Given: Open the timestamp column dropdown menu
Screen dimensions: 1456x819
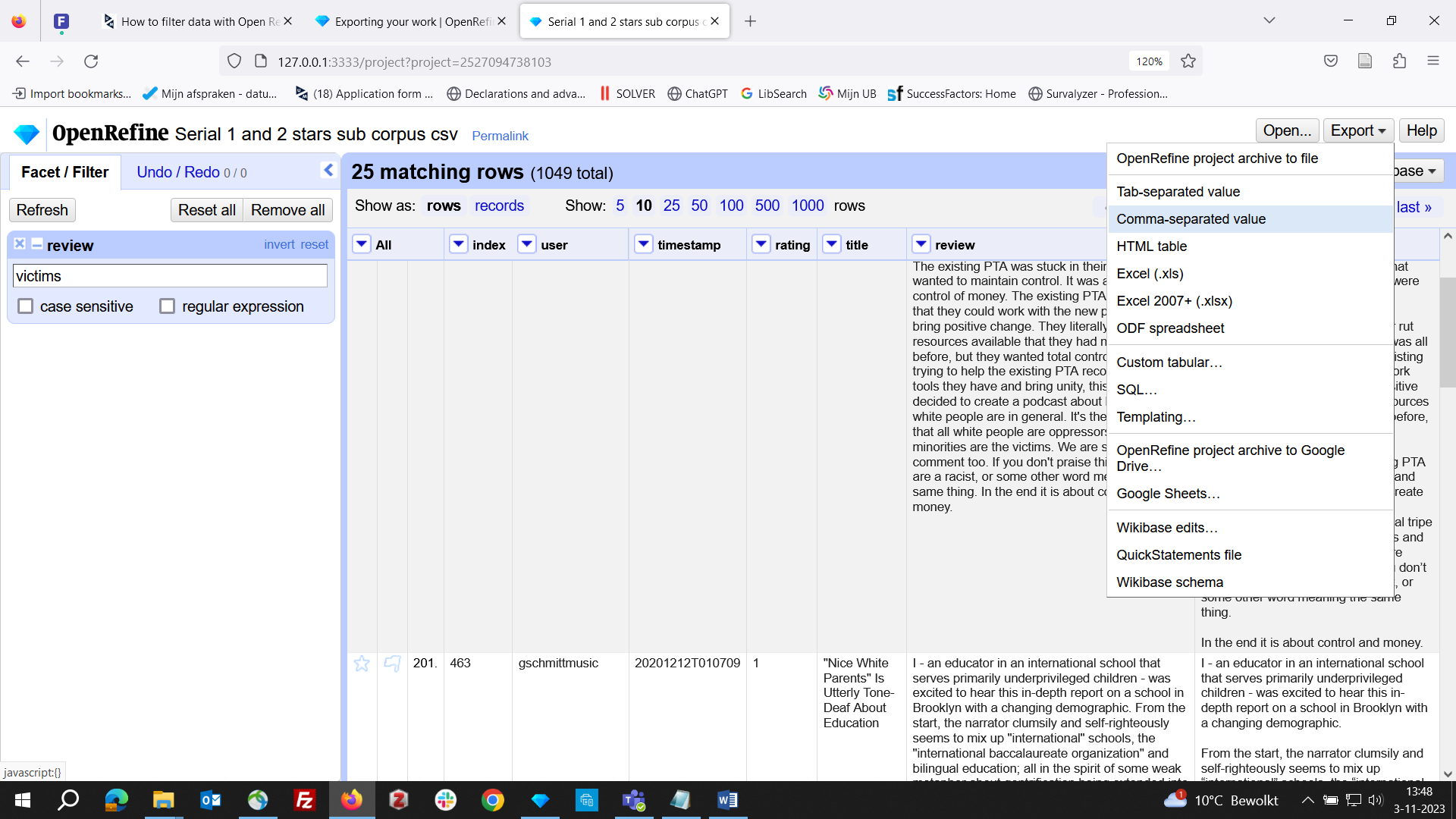Looking at the screenshot, I should (x=644, y=244).
